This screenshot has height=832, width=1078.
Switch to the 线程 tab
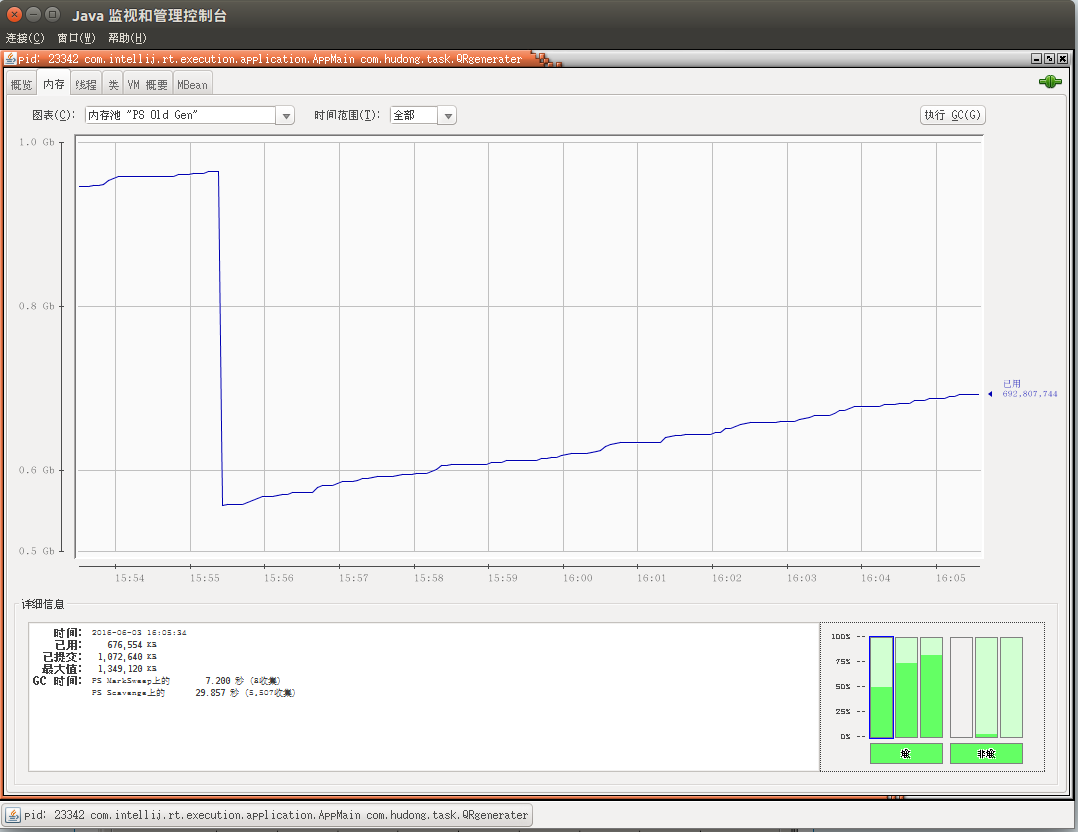click(86, 85)
